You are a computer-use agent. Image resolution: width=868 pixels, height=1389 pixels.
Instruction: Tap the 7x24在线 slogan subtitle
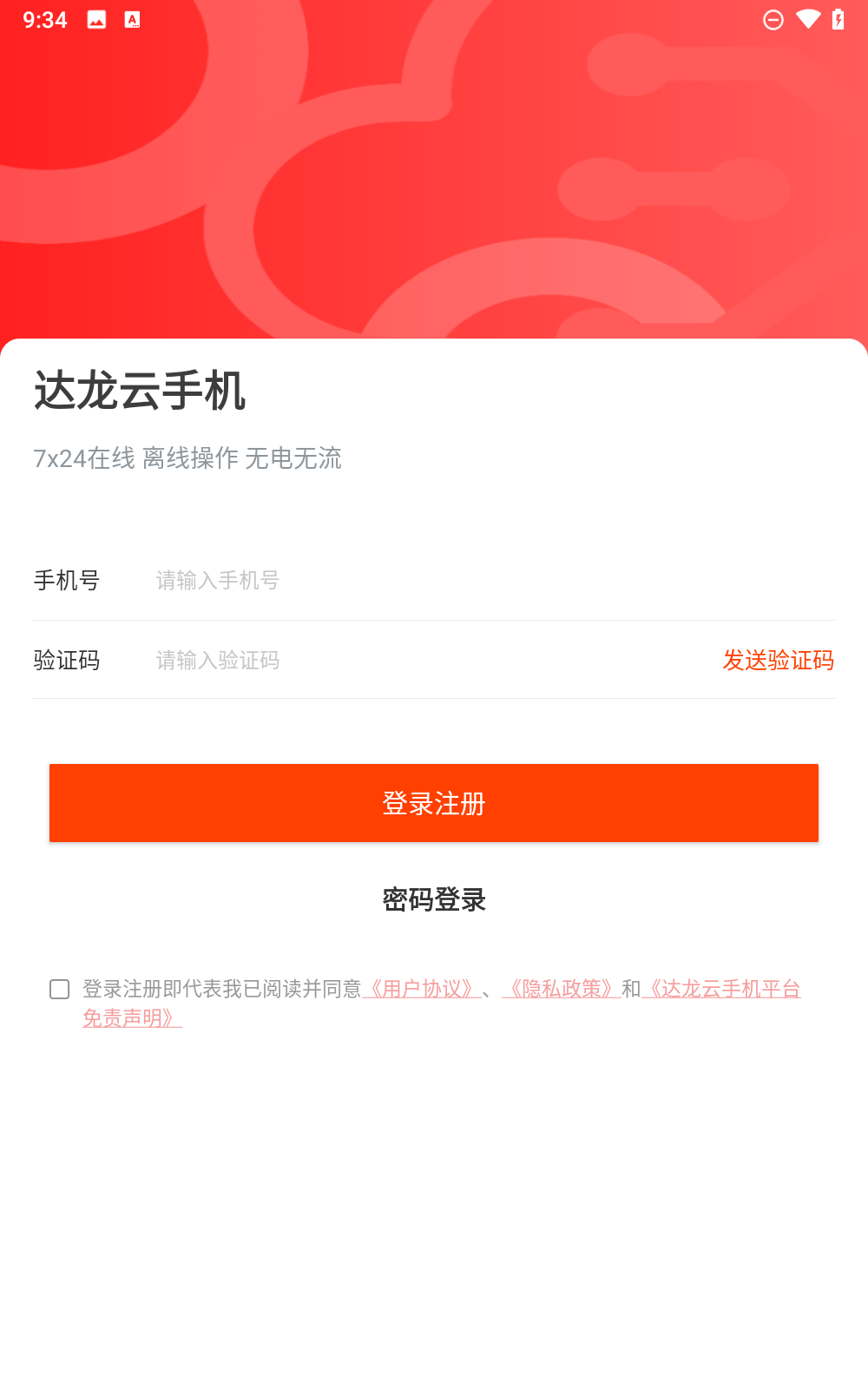click(x=187, y=458)
